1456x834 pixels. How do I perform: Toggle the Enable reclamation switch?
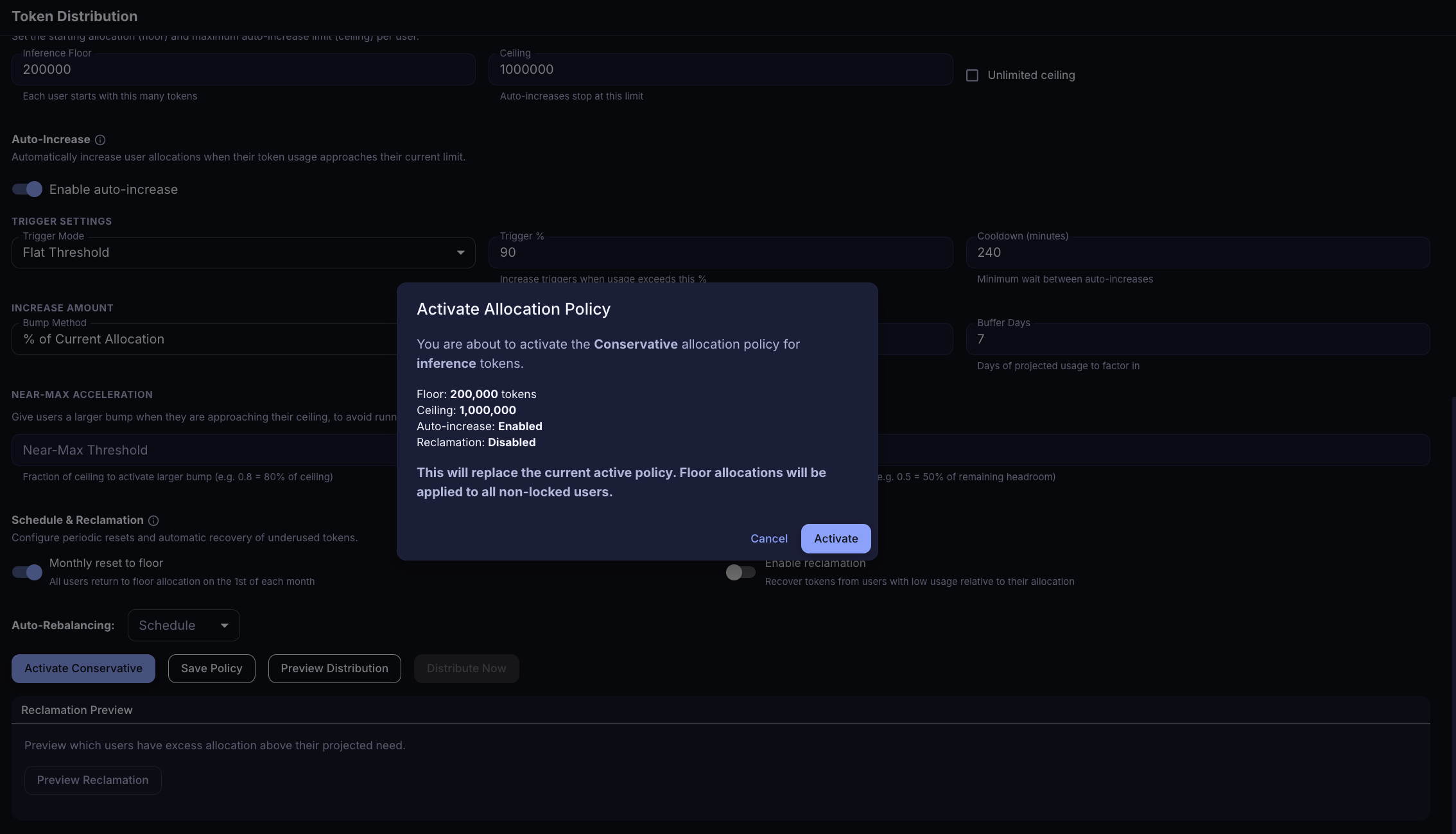741,572
